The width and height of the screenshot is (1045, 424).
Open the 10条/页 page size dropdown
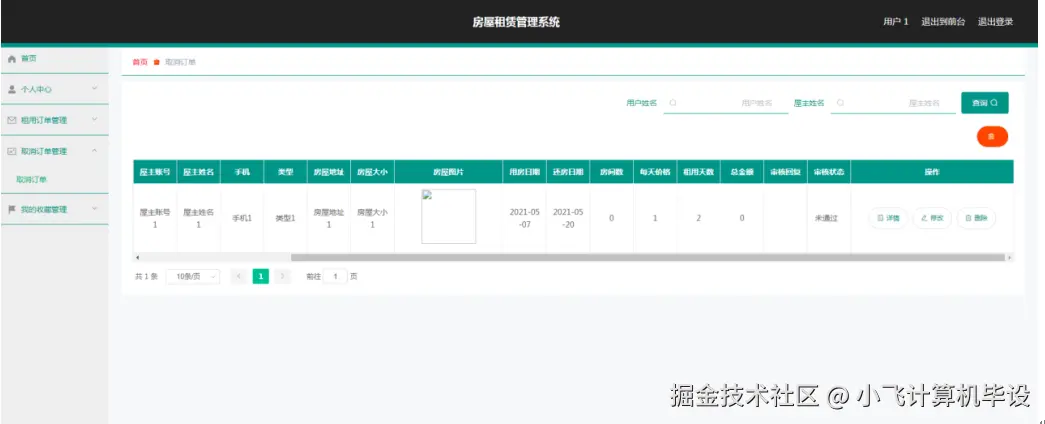click(193, 276)
